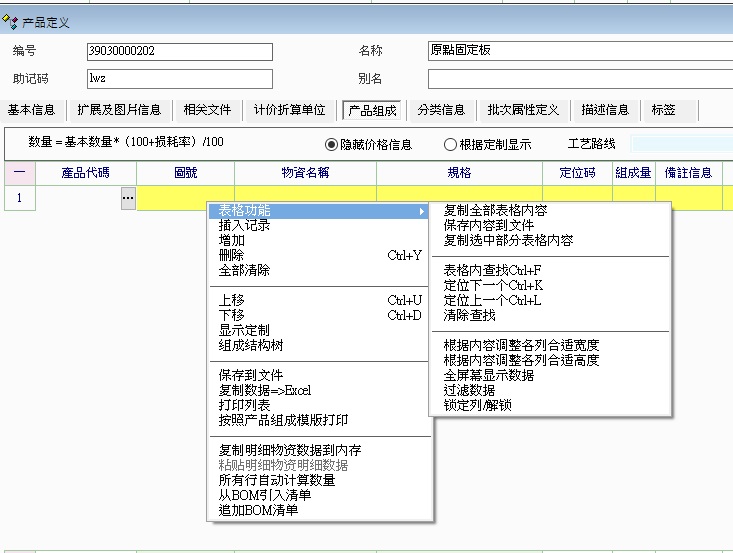Open the 工艺路线 dropdown field

point(680,144)
